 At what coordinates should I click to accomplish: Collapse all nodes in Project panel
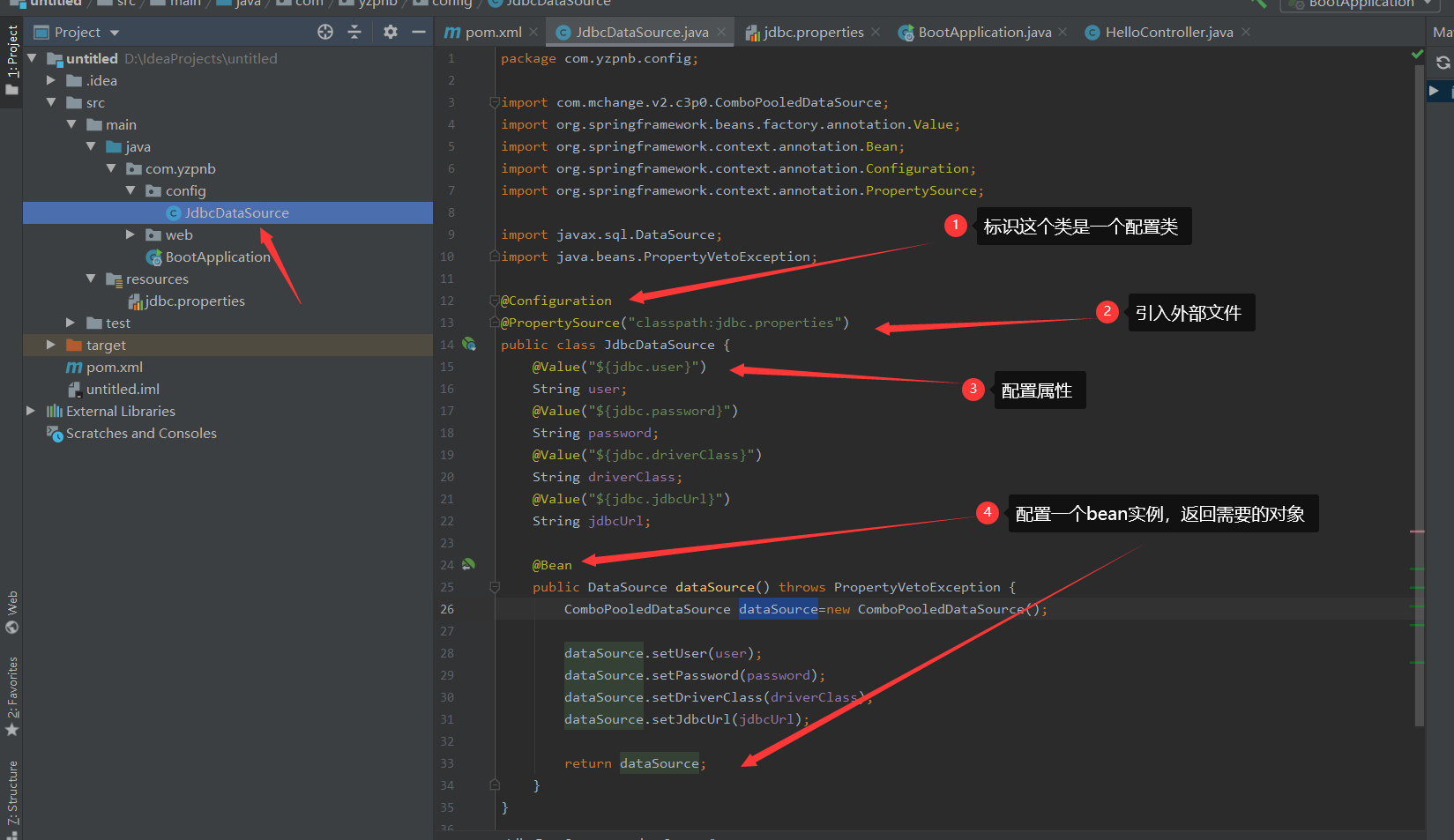coord(354,32)
